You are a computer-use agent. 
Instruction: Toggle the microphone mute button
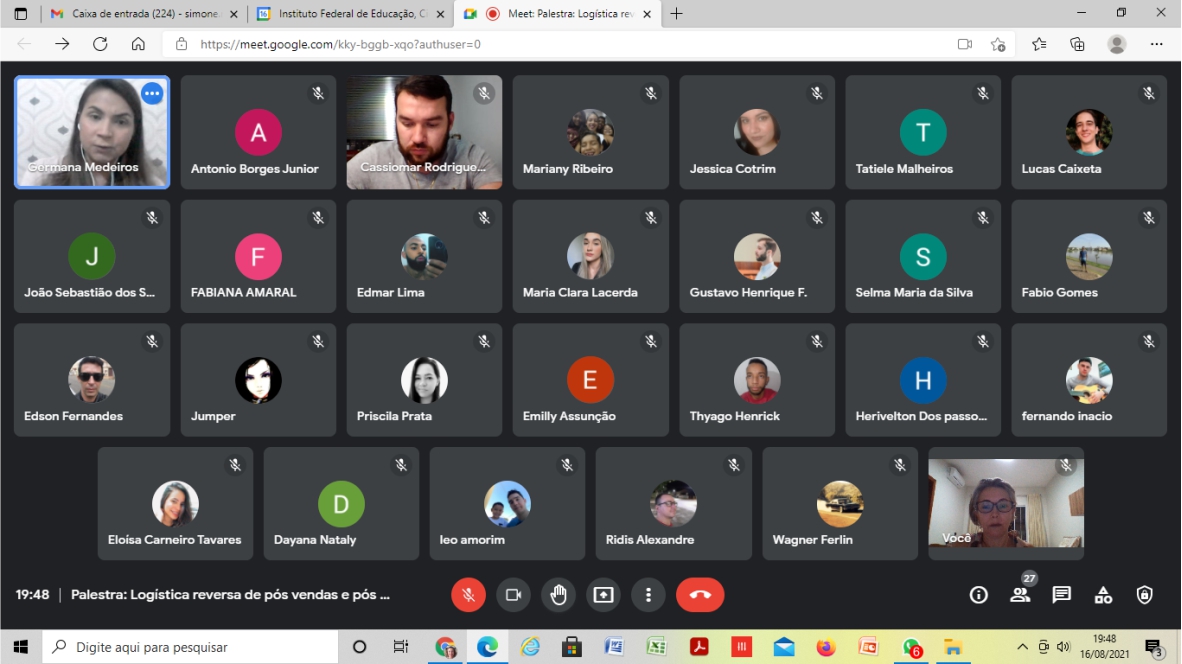(468, 595)
